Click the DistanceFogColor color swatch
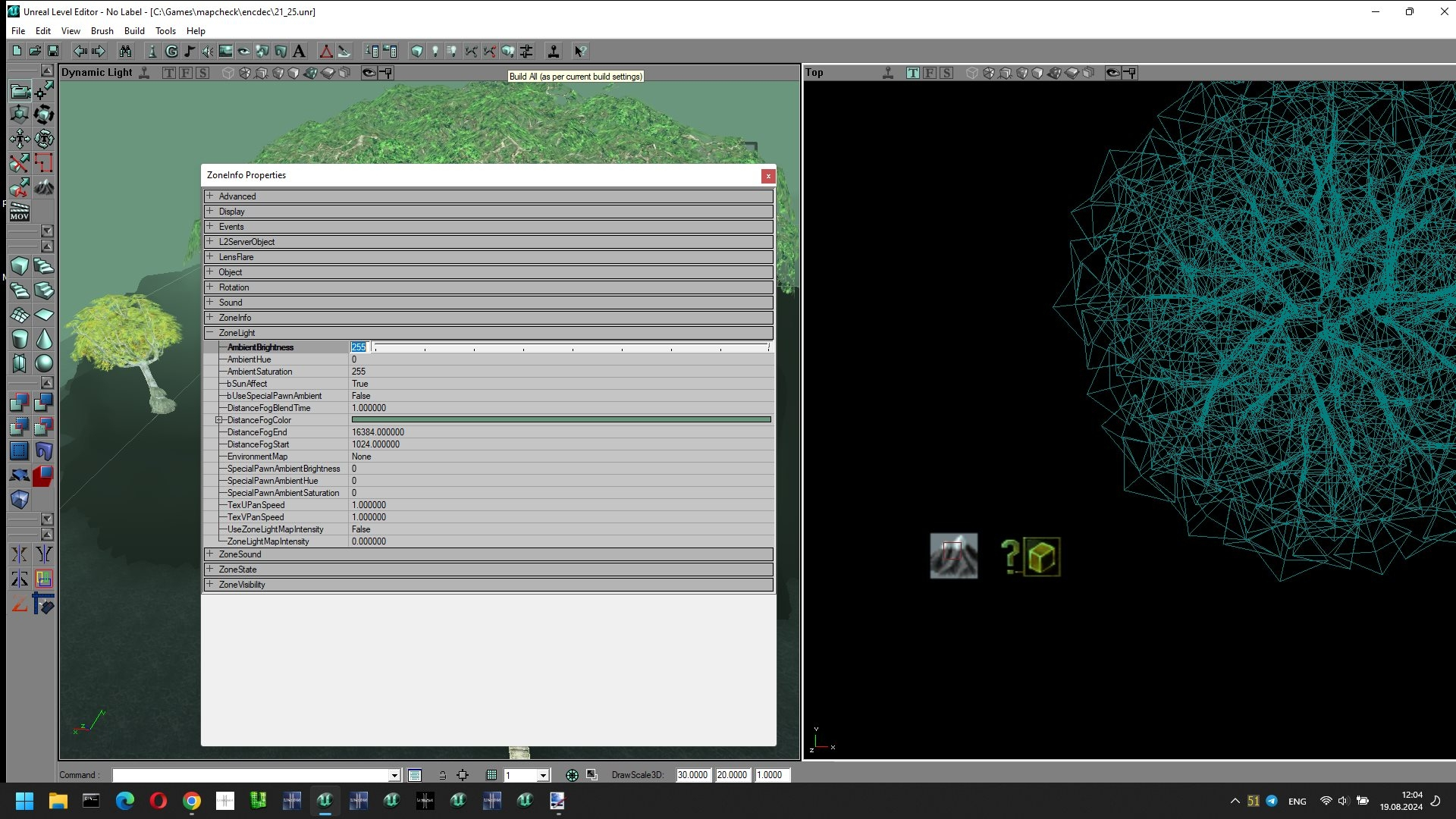The image size is (1456, 819). pos(561,420)
